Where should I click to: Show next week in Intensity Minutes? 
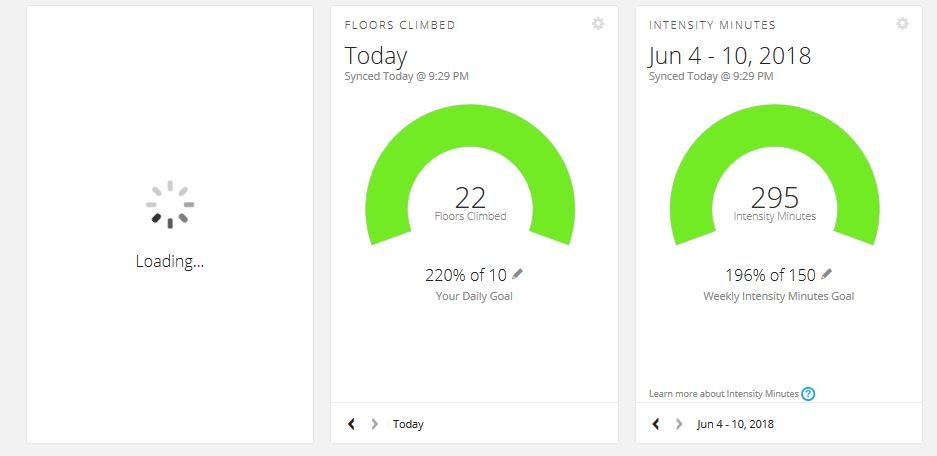point(679,424)
